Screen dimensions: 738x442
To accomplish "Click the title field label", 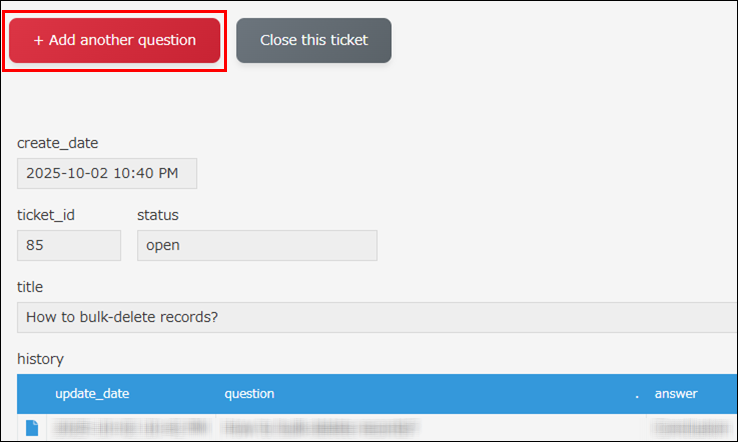I will 30,287.
